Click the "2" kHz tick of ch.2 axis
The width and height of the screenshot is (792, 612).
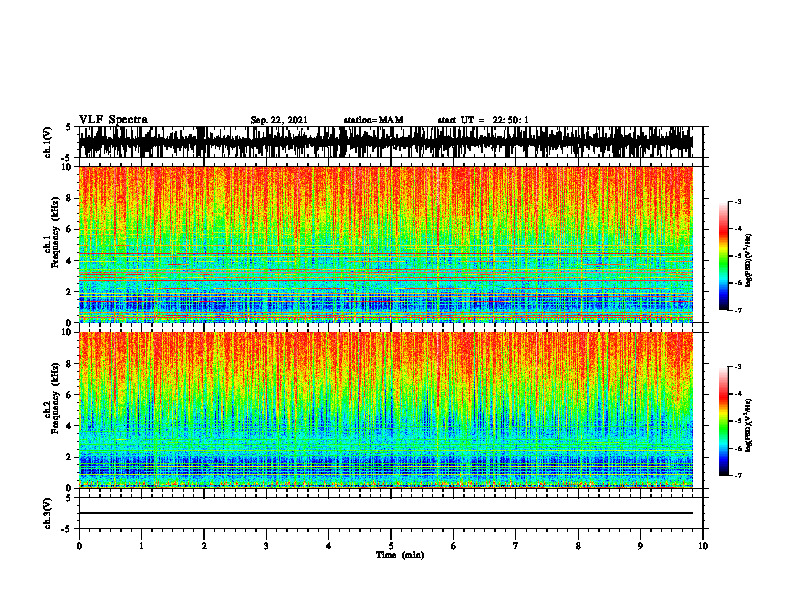[70, 457]
